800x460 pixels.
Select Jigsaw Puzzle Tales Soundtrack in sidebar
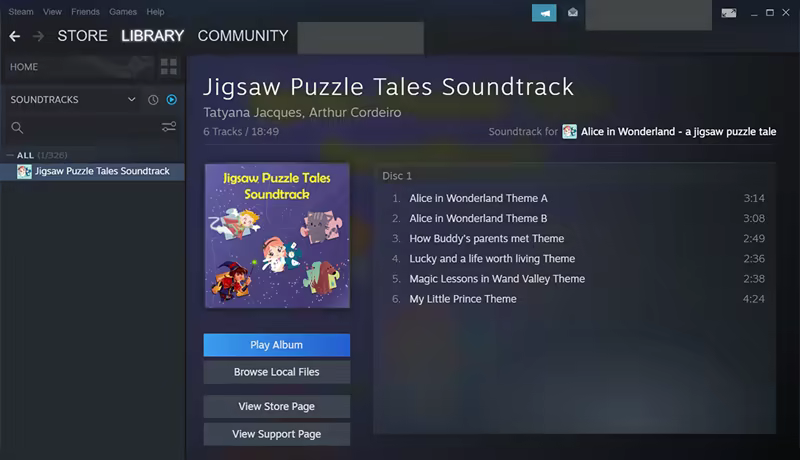93,171
